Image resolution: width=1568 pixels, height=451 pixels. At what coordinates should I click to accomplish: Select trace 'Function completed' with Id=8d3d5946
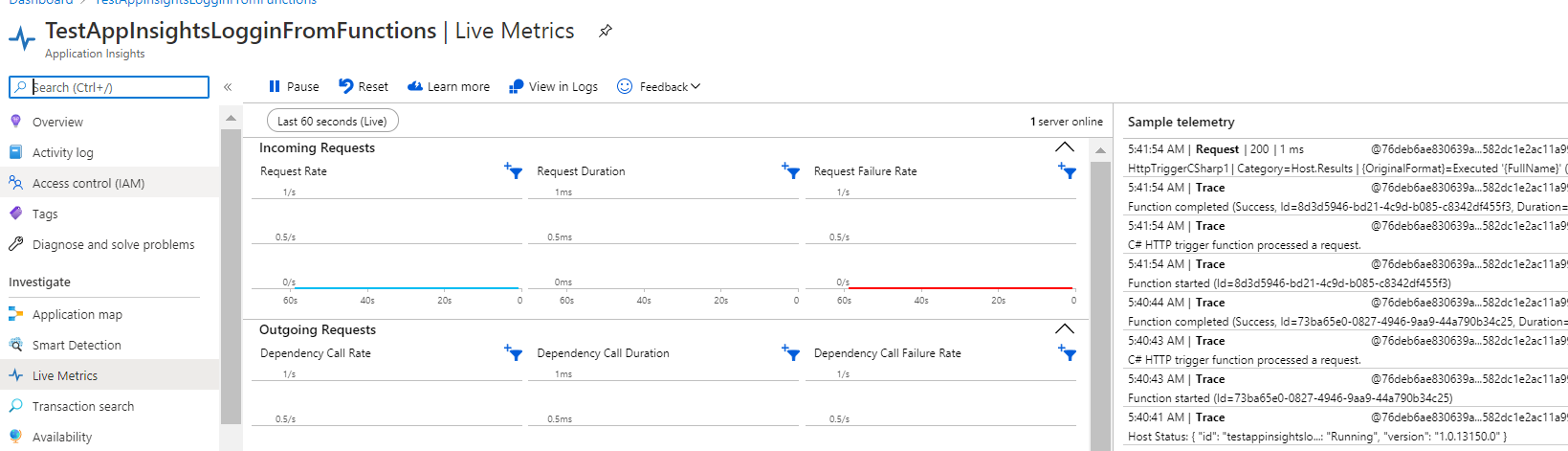click(1346, 197)
